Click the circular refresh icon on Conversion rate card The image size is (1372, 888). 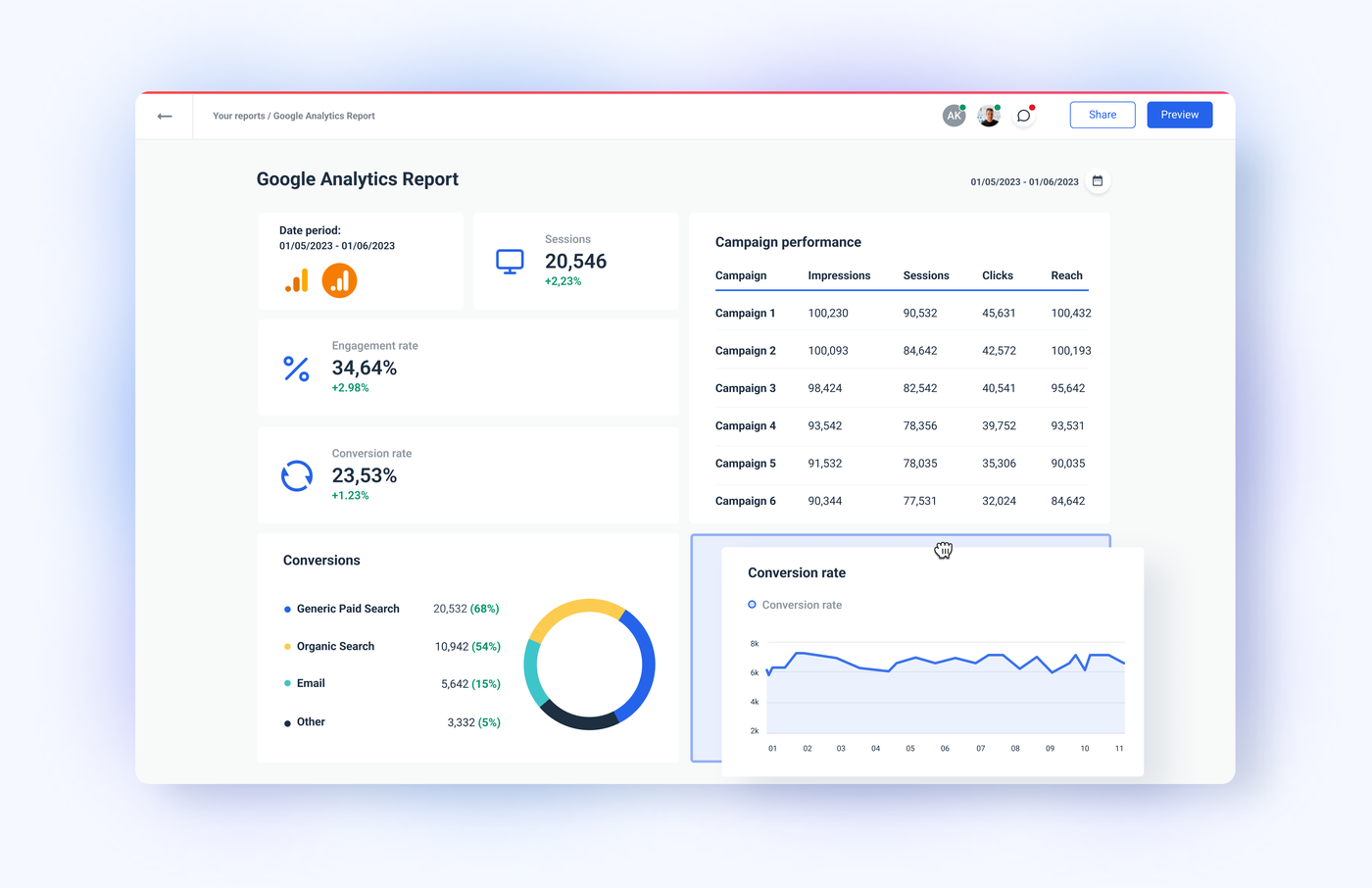coord(296,475)
